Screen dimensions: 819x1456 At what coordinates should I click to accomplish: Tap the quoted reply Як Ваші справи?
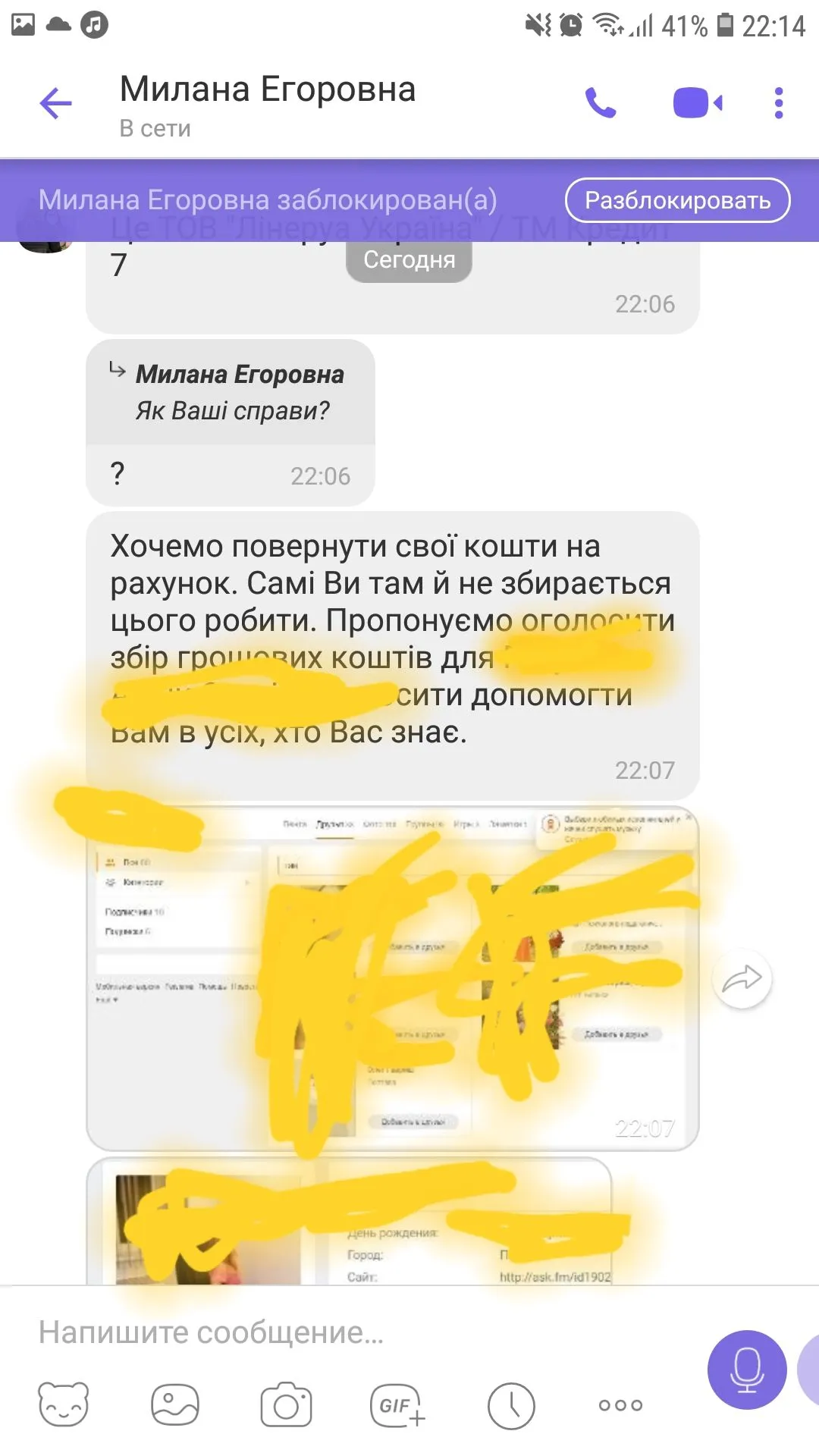click(x=231, y=392)
